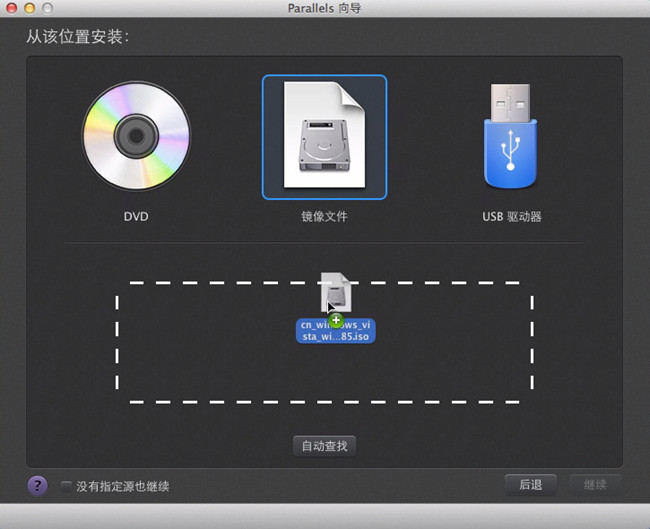The height and width of the screenshot is (529, 650).
Task: Click the Parallels 向导 title bar text
Action: pyautogui.click(x=324, y=9)
